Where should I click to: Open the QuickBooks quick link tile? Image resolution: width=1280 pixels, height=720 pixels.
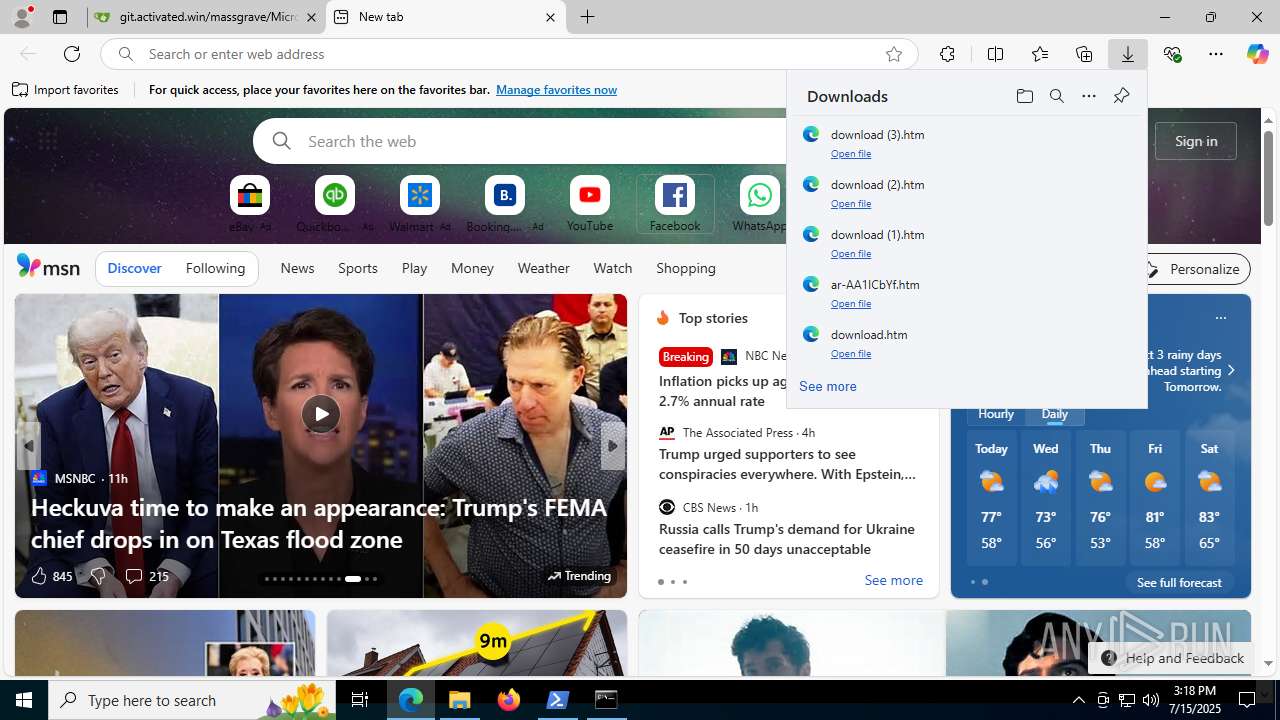click(335, 204)
